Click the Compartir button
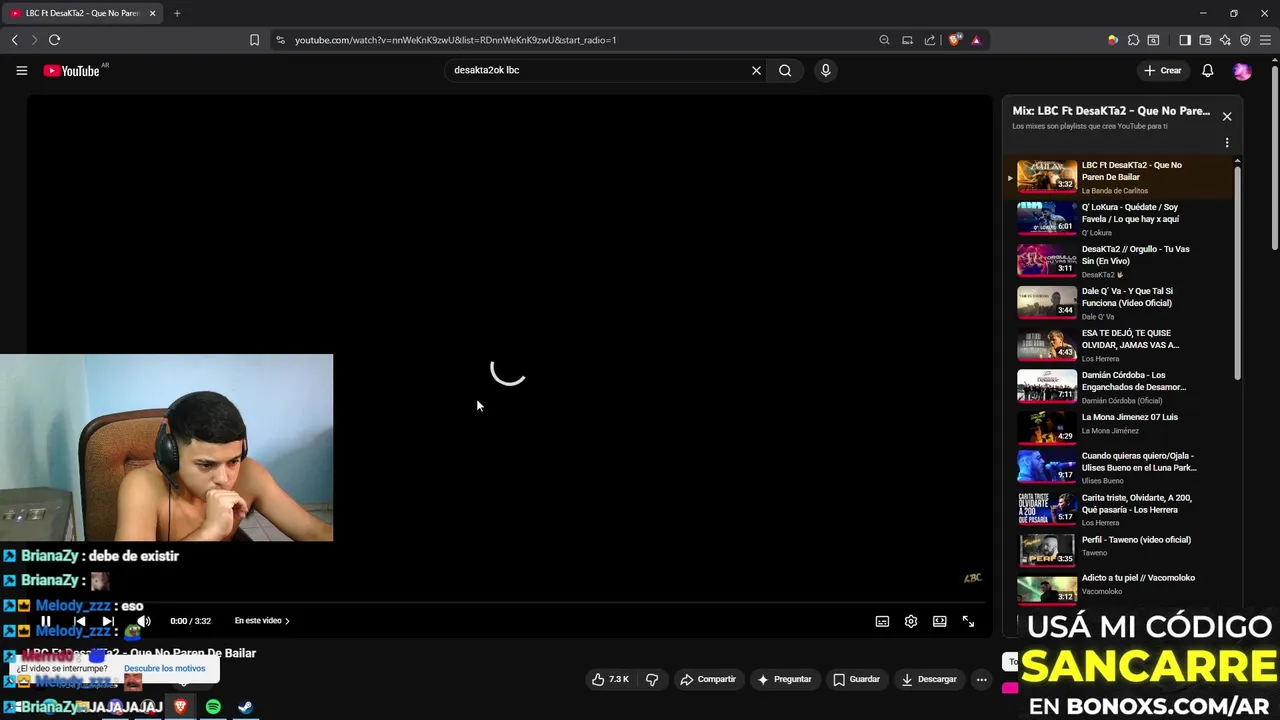This screenshot has height=720, width=1280. tap(708, 679)
